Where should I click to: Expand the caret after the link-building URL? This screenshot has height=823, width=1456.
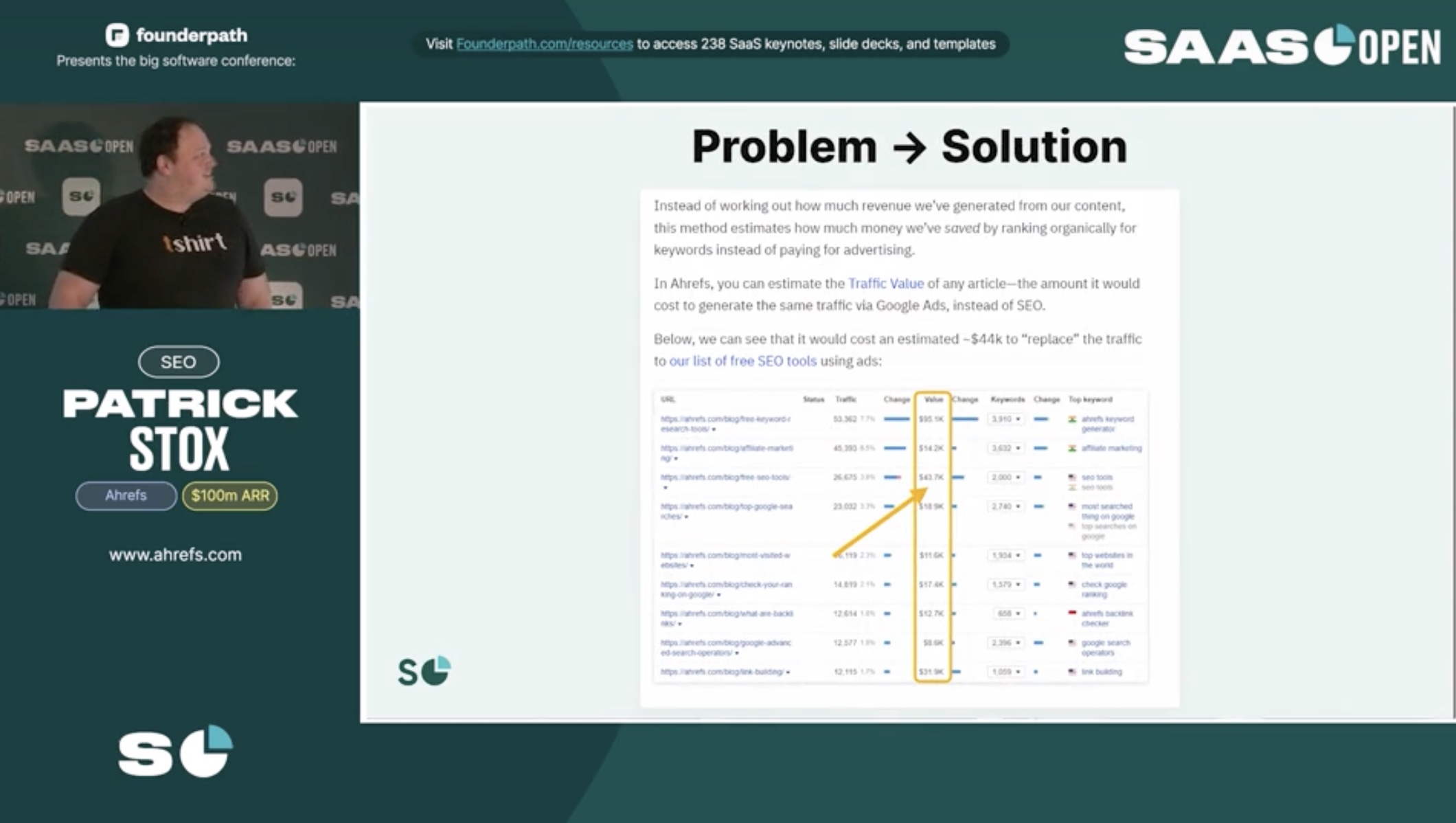[x=788, y=673]
